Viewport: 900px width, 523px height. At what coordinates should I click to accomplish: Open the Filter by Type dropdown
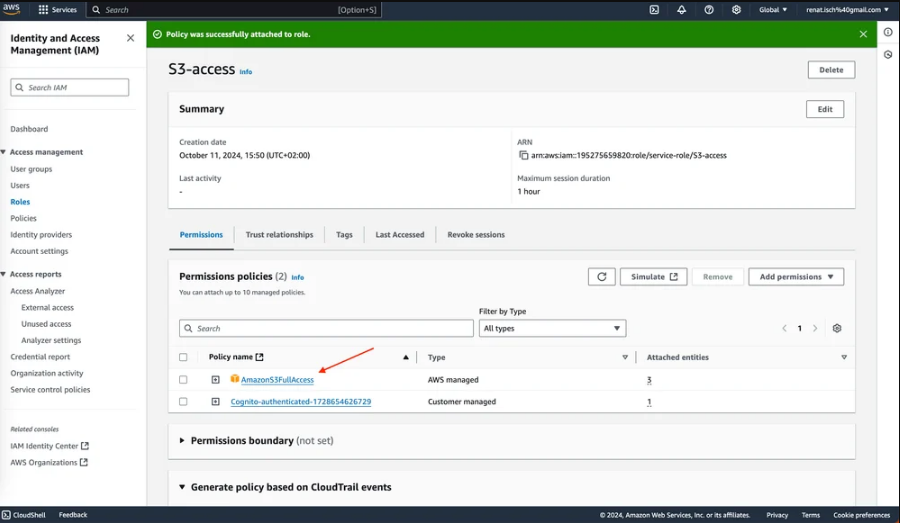point(552,328)
